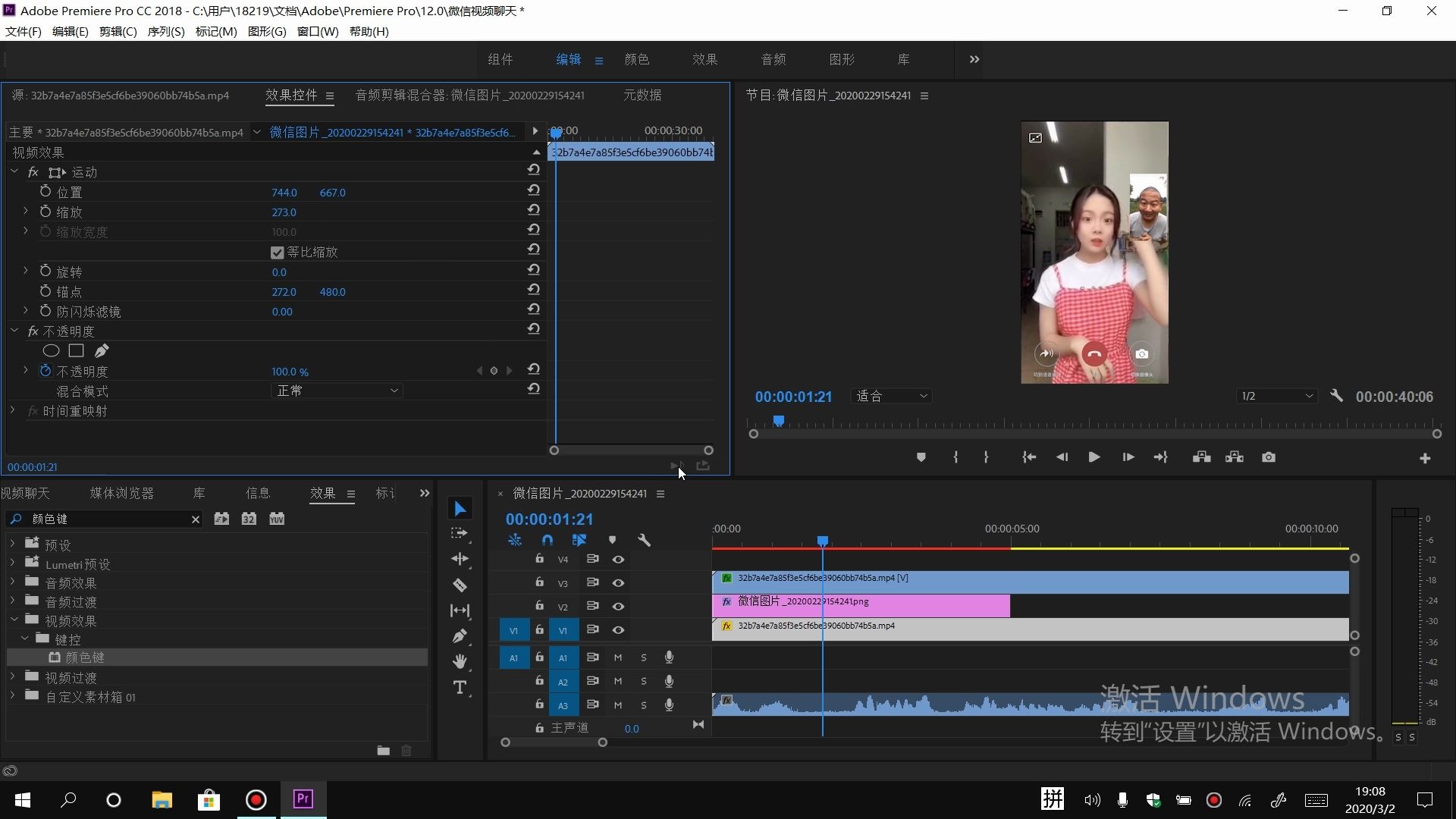Expand the Lumetri presets folder

pos(12,563)
